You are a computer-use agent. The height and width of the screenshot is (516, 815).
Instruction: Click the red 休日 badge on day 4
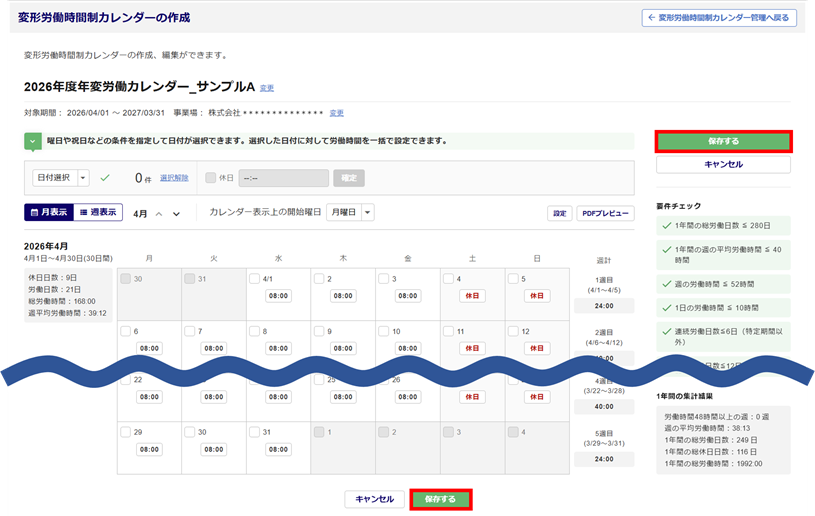click(472, 296)
